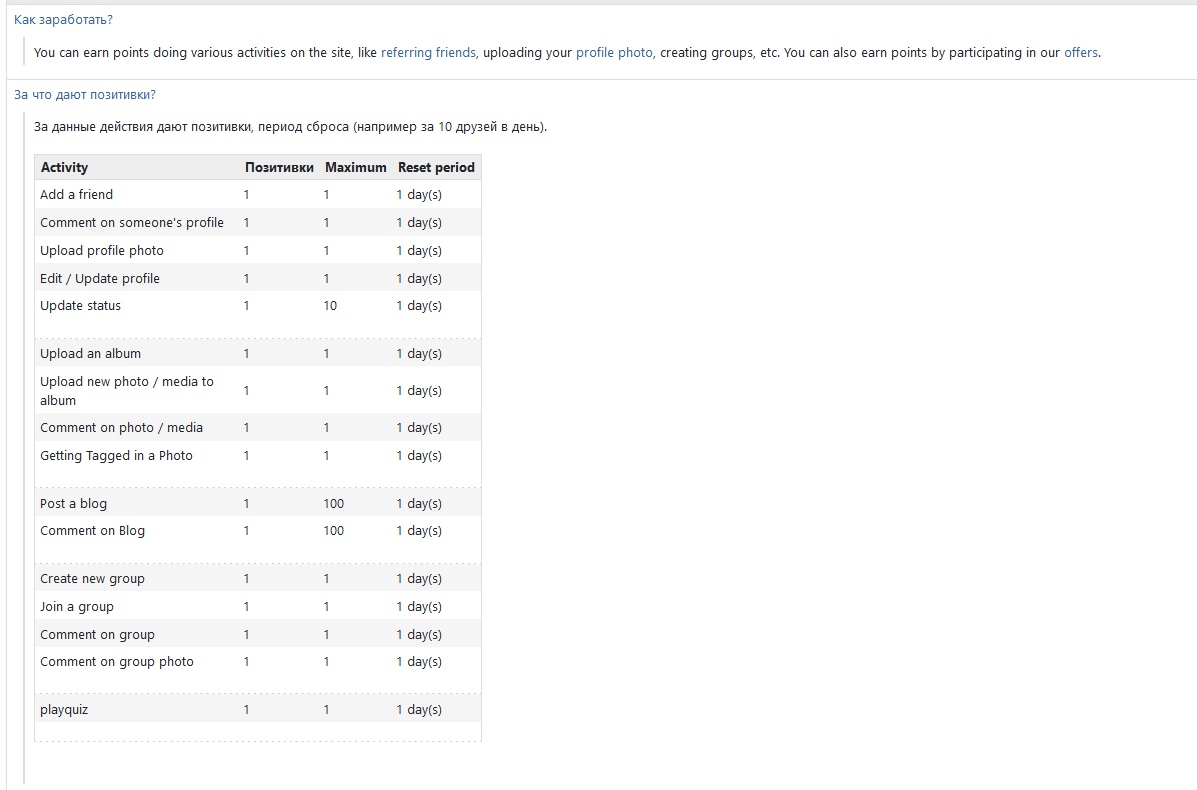Viewport: 1197px width, 790px height.
Task: Select the 'Join a group' activity
Action: 76,607
